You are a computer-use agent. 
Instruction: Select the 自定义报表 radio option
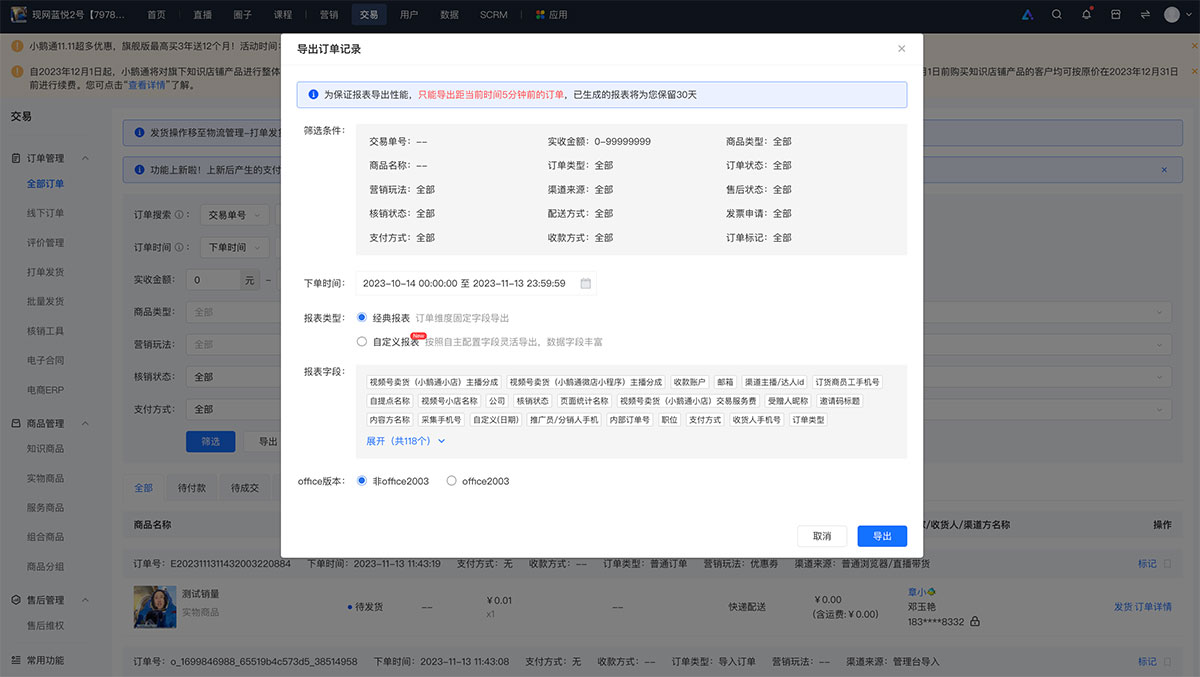click(x=362, y=342)
